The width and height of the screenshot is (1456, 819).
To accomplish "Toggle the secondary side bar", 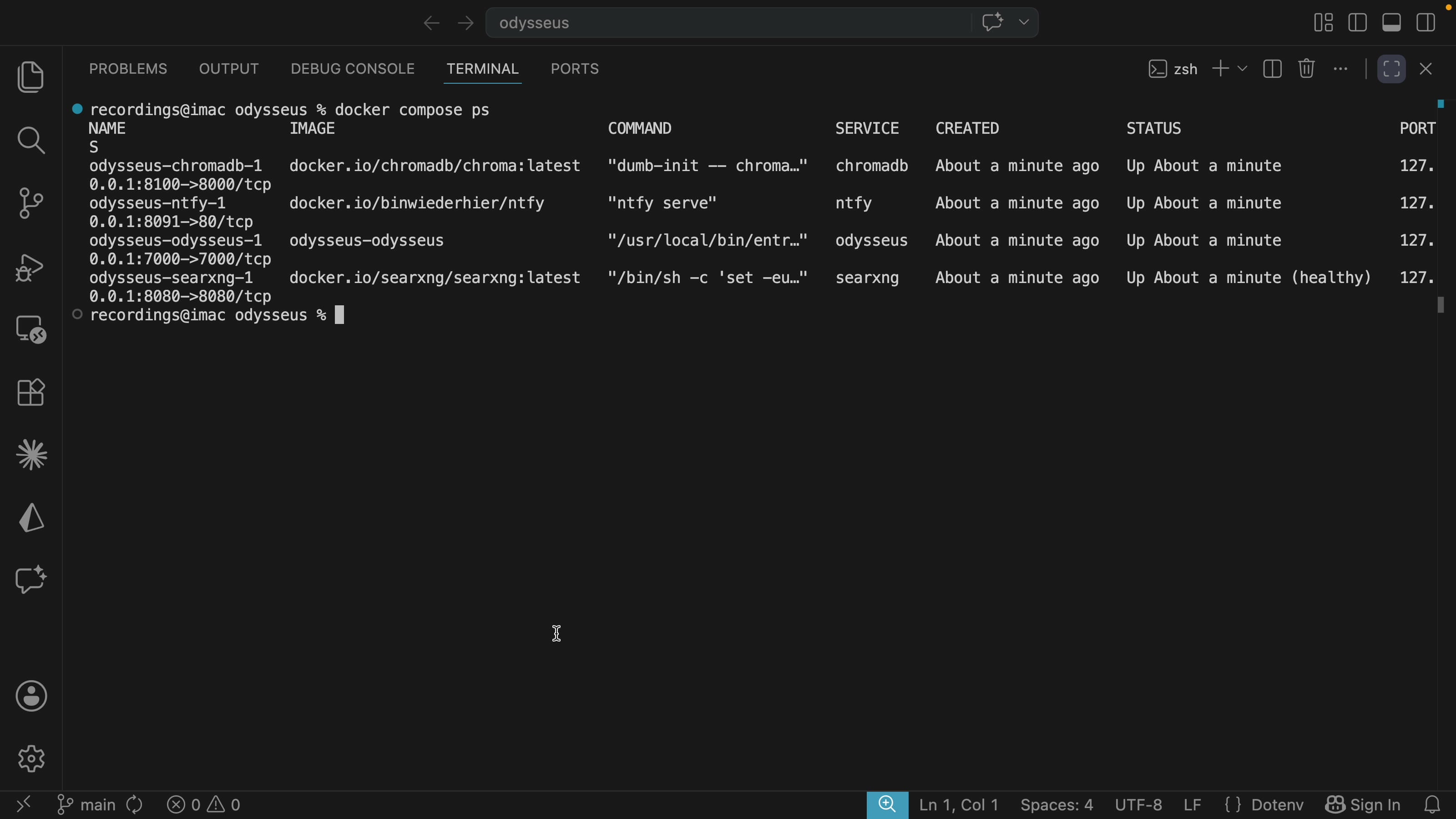I will 1426,23.
